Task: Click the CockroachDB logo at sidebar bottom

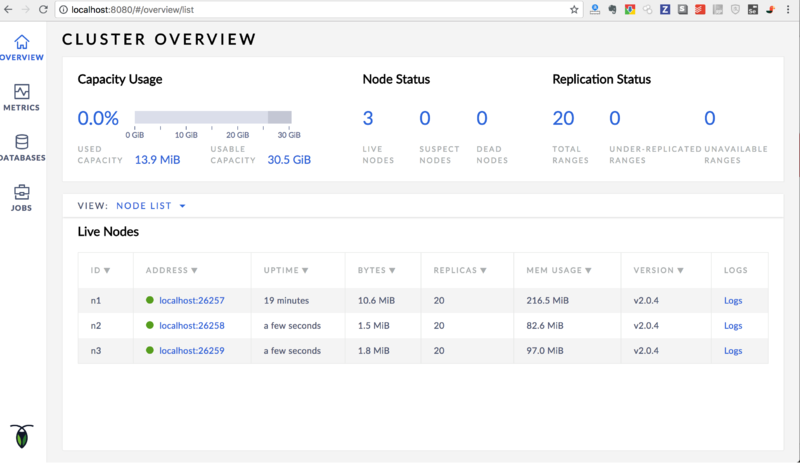Action: (22, 435)
